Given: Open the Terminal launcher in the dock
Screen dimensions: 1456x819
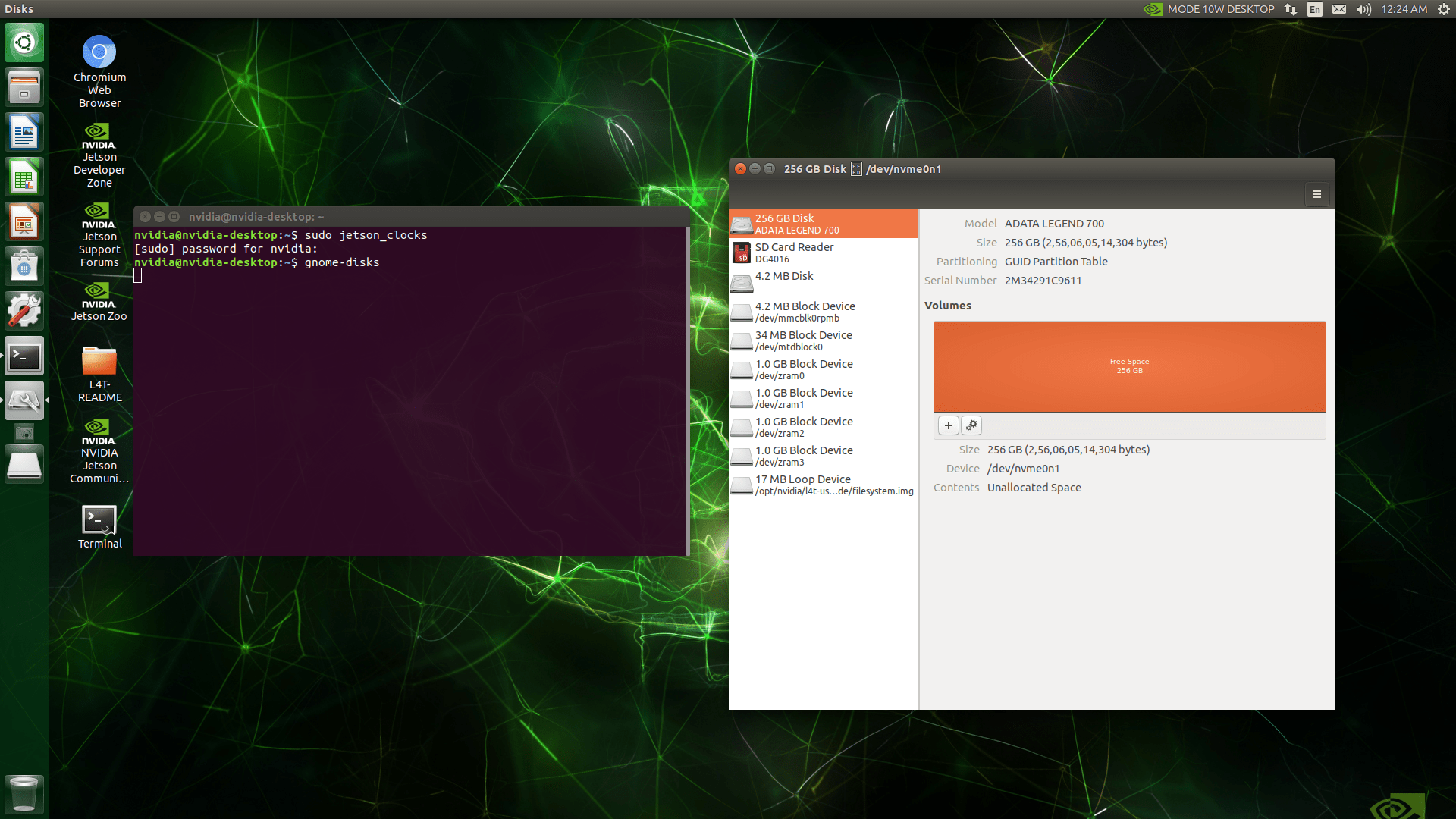Looking at the screenshot, I should pyautogui.click(x=24, y=356).
